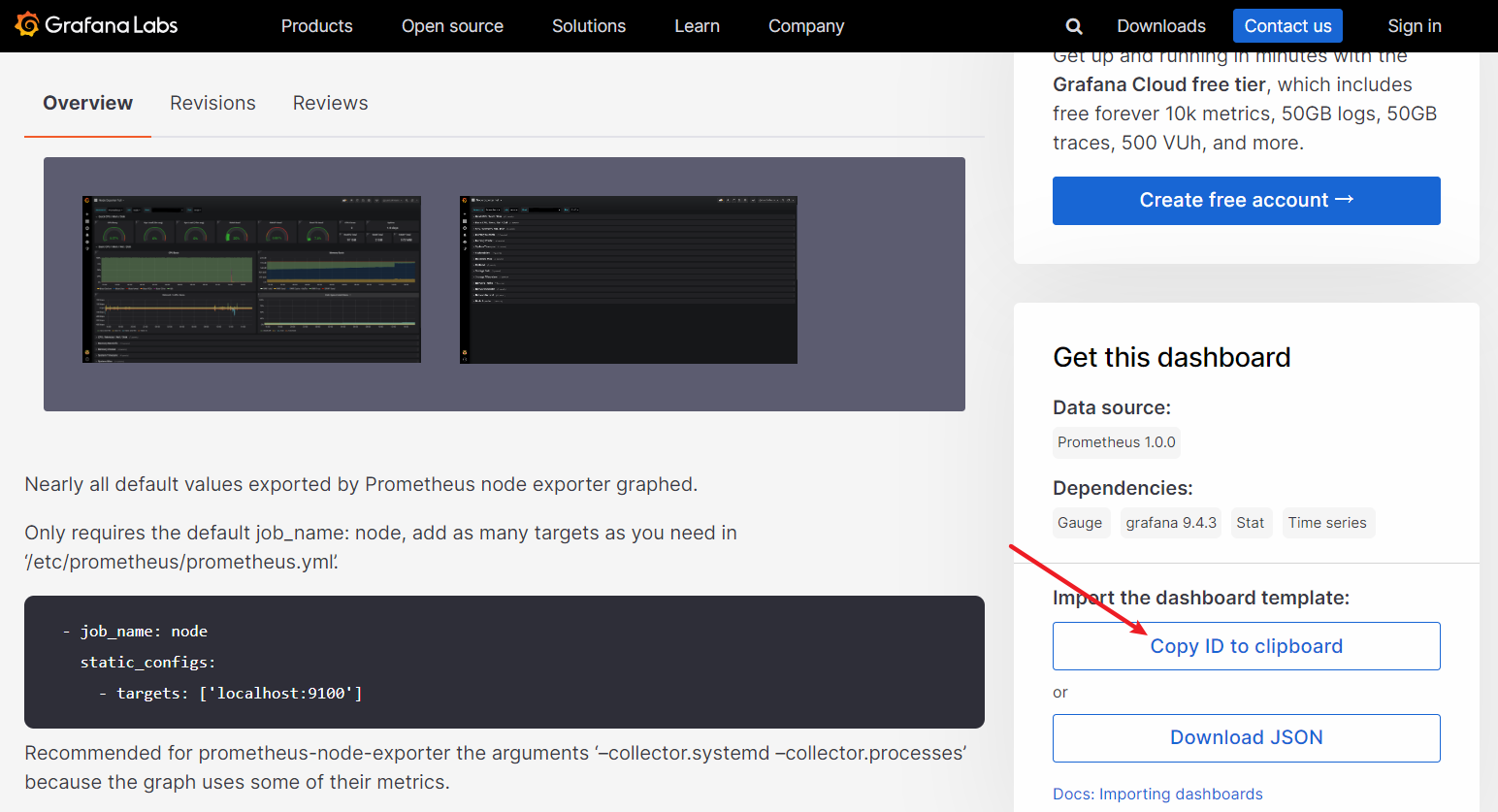This screenshot has width=1498, height=812.
Task: Click the 'Get this dashboard' heading
Action: (1172, 357)
